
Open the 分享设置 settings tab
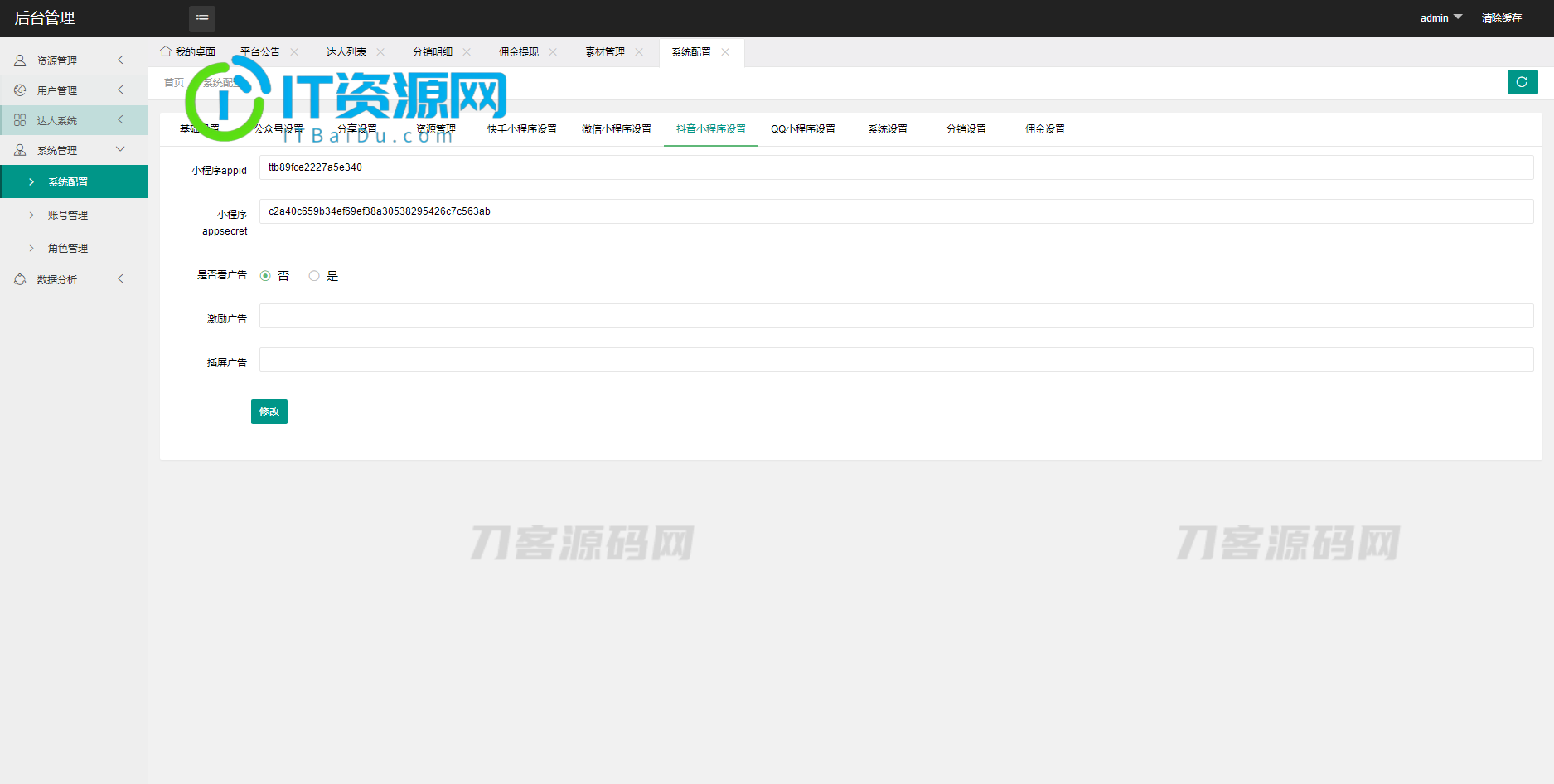click(x=357, y=129)
